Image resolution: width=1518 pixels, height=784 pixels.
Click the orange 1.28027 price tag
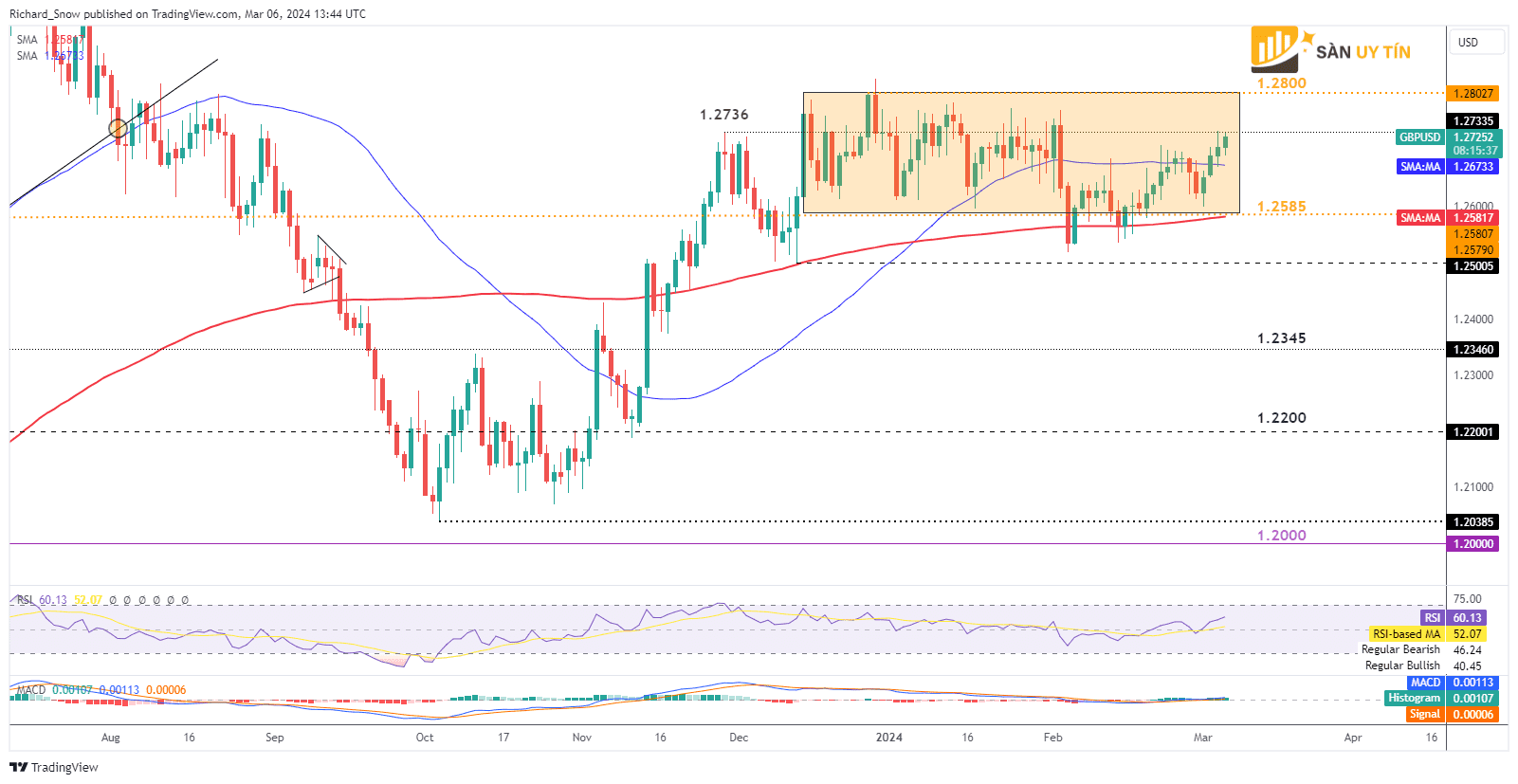(1473, 93)
